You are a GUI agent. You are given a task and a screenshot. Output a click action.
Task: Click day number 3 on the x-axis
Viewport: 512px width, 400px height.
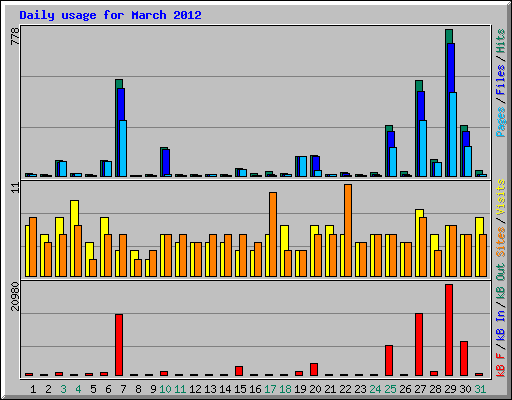63,389
